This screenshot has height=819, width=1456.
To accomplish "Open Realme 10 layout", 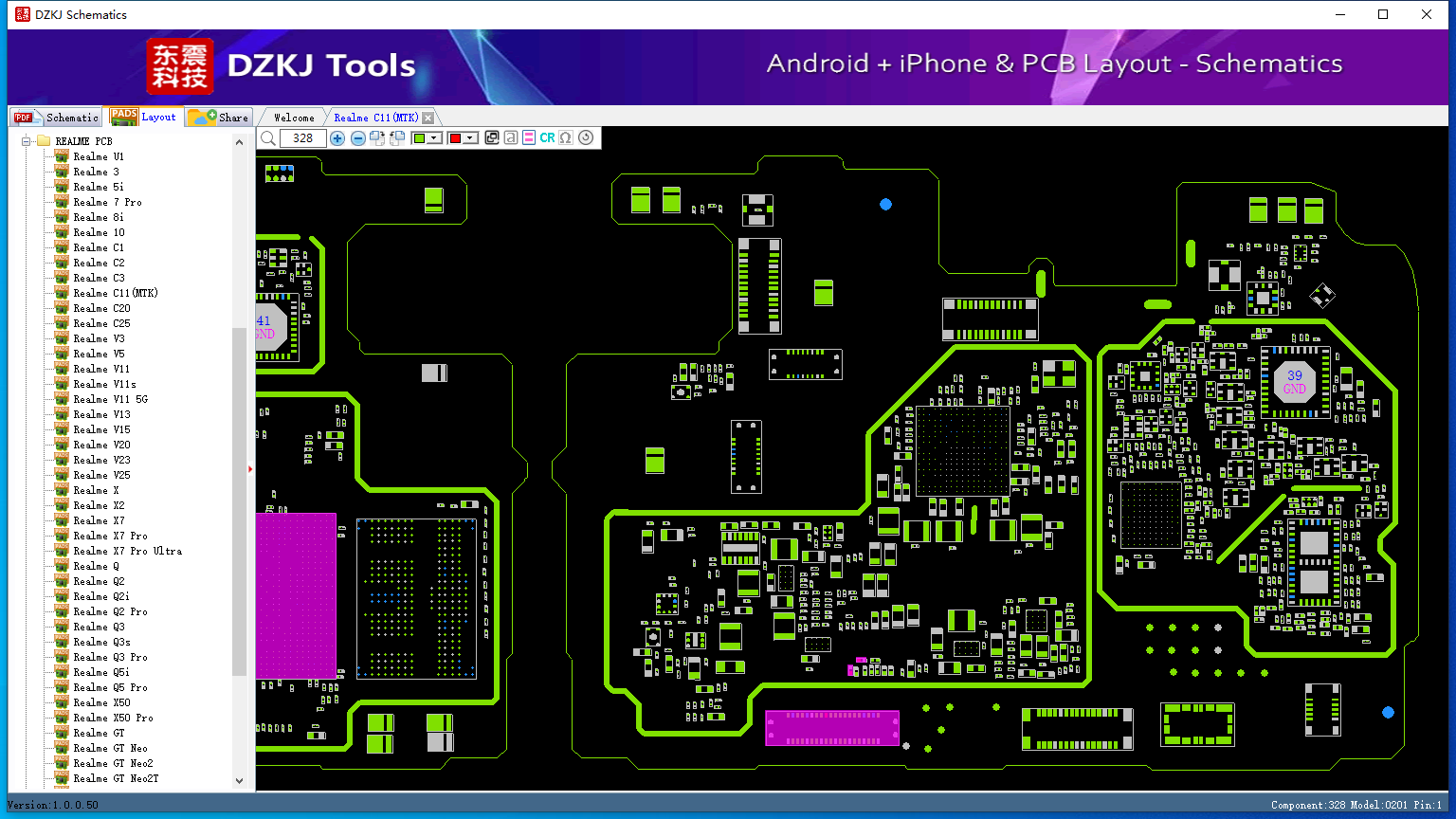I will coord(99,232).
